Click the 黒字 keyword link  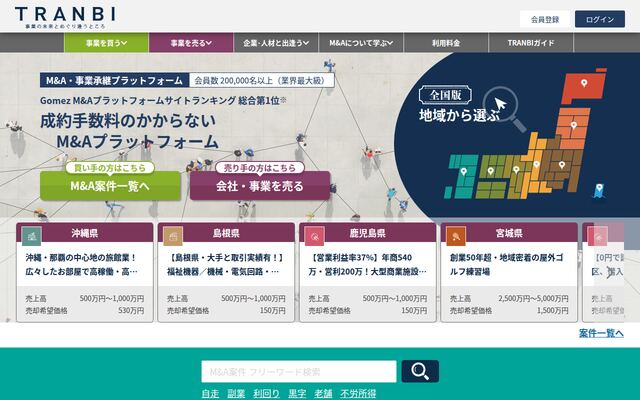click(297, 393)
